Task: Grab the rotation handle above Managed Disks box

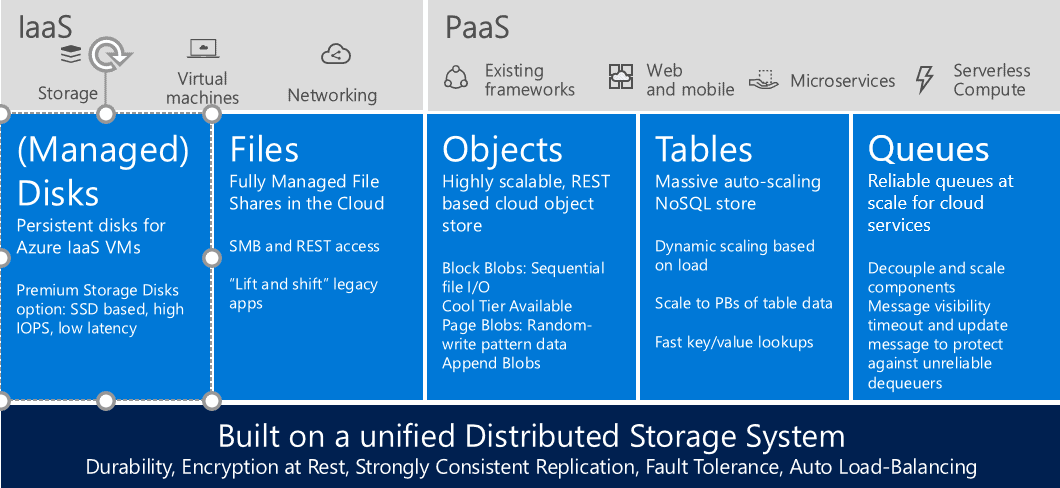Action: [106, 56]
